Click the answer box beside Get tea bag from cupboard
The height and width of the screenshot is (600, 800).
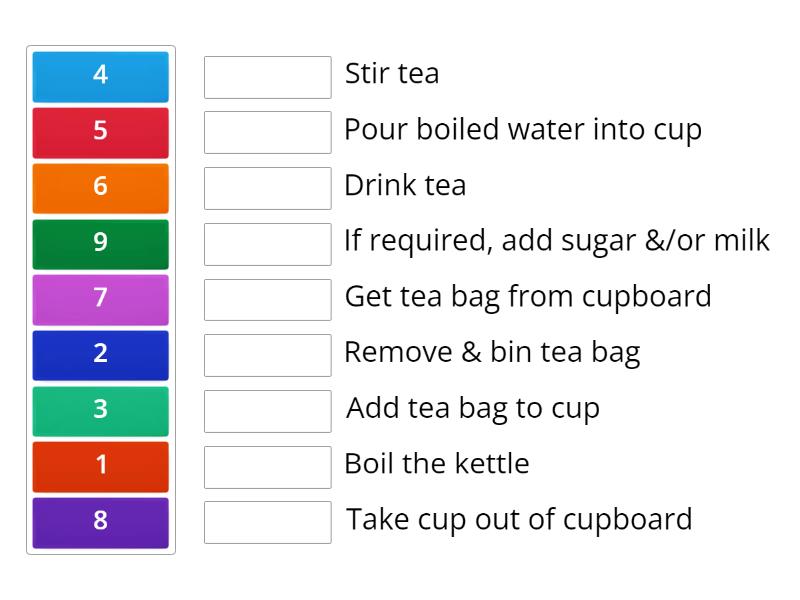[x=267, y=298]
